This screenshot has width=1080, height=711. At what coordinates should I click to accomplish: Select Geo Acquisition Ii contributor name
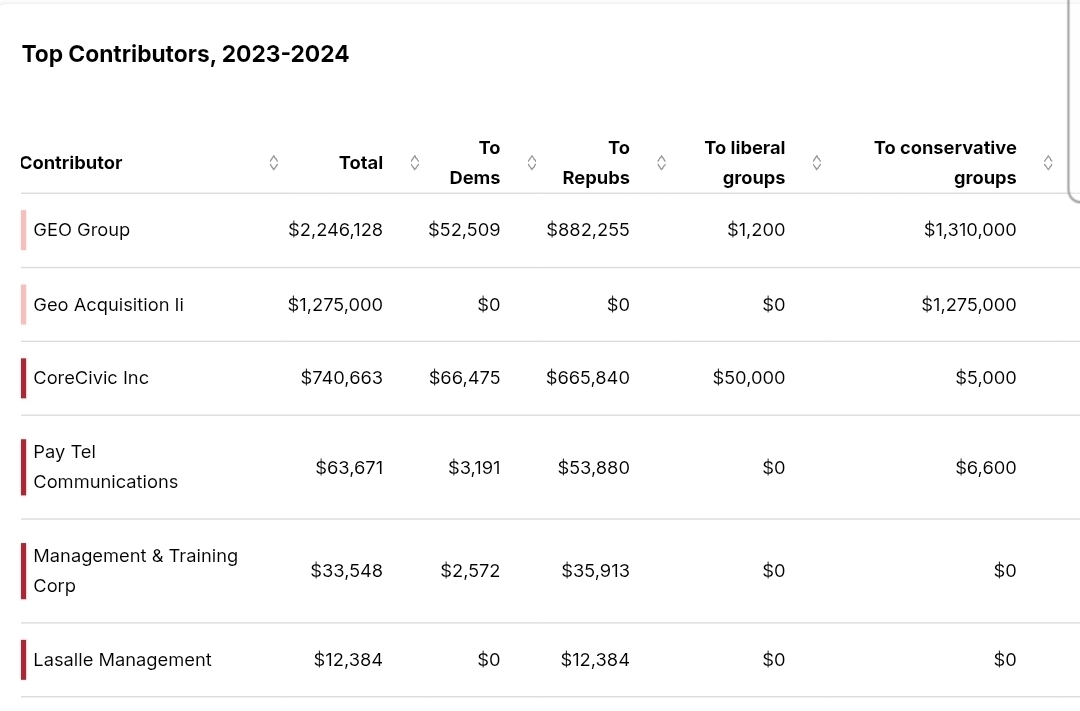click(108, 305)
